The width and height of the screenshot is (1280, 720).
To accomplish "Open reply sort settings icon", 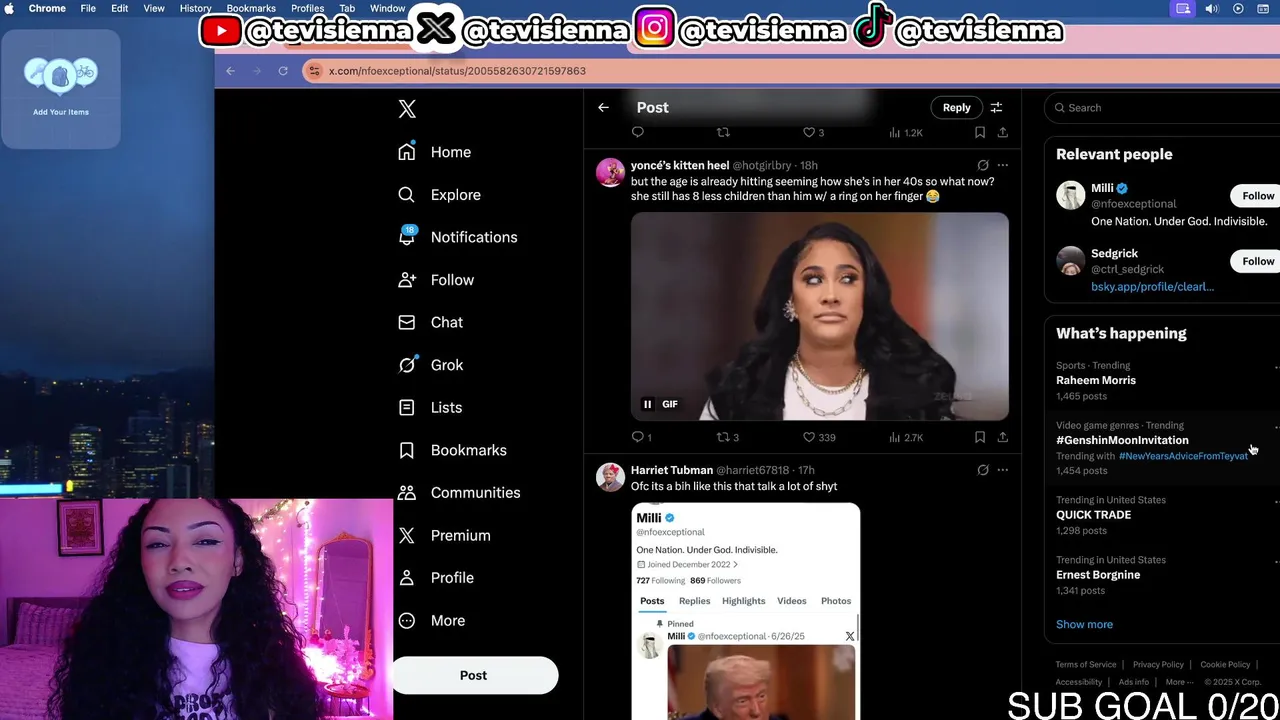I will point(996,107).
